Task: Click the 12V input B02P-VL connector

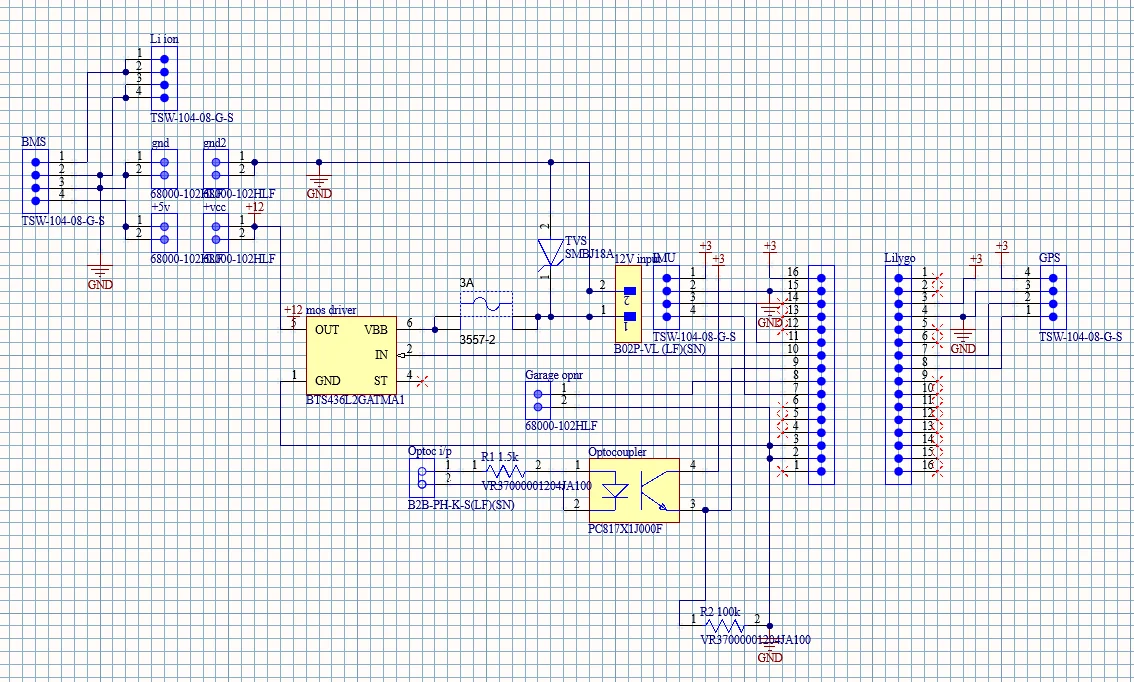Action: [628, 303]
